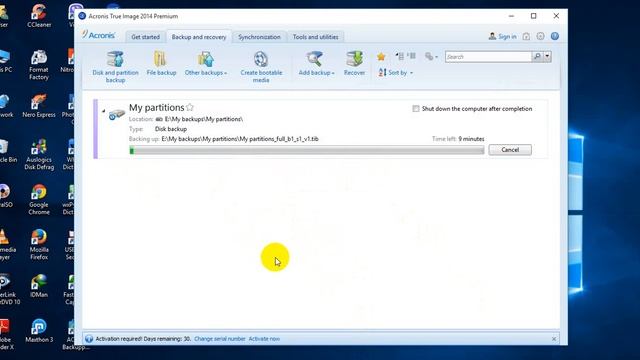Run search with the magnifier button
The width and height of the screenshot is (640, 360).
(x=537, y=57)
